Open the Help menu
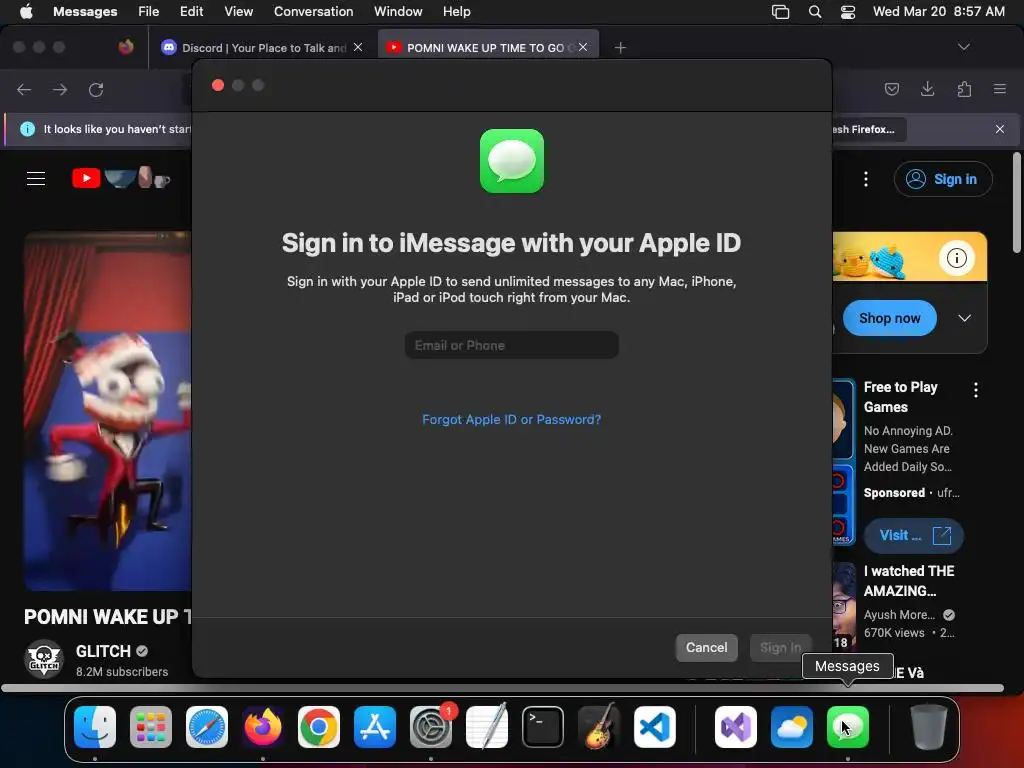The height and width of the screenshot is (768, 1024). 456,12
